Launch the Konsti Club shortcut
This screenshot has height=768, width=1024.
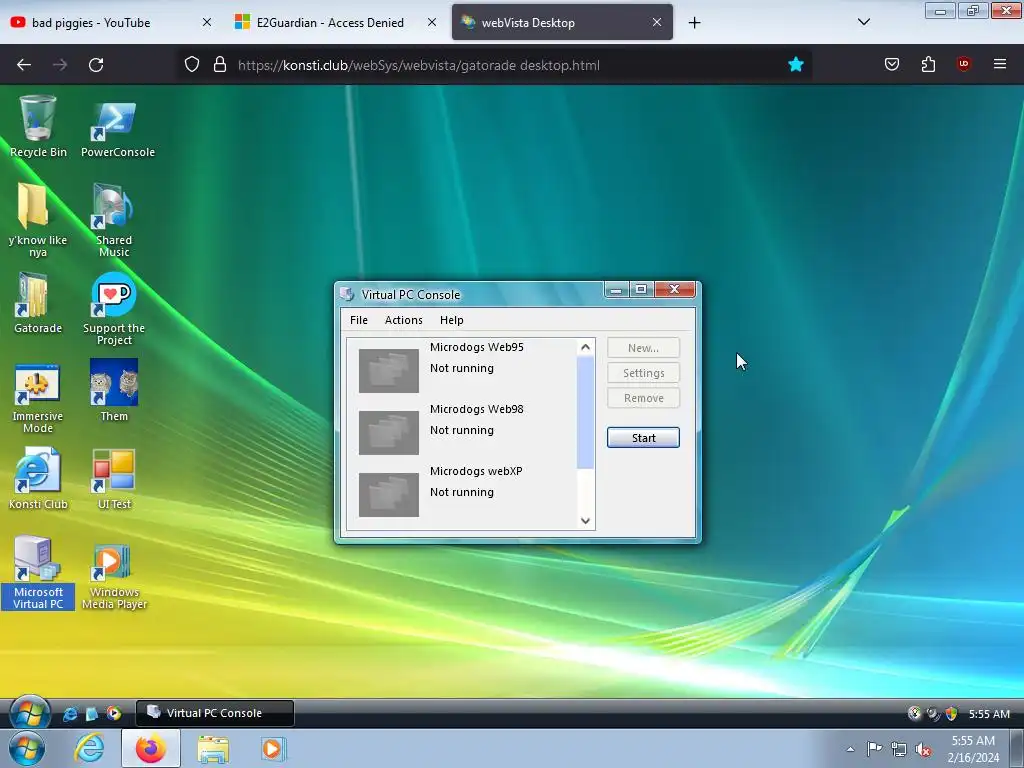point(38,479)
